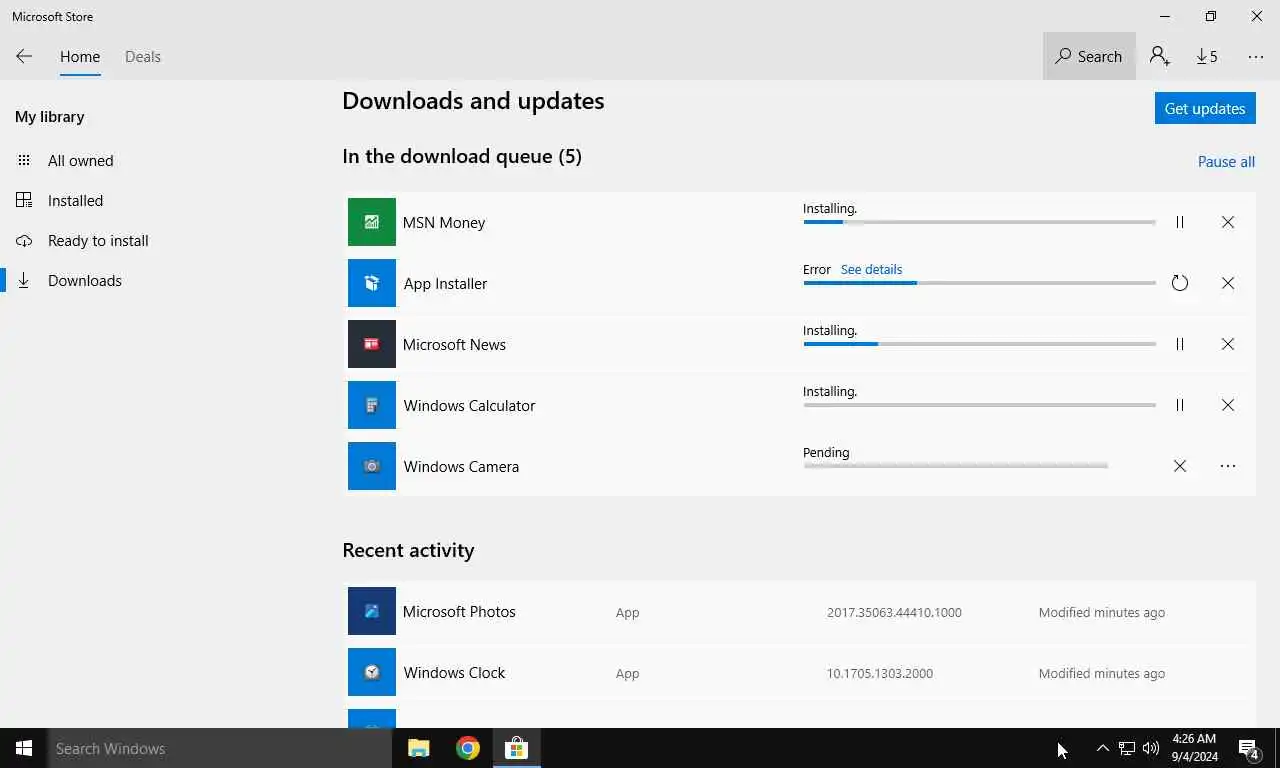The image size is (1280, 768).
Task: Click the Microsoft News app icon
Action: [x=372, y=344]
